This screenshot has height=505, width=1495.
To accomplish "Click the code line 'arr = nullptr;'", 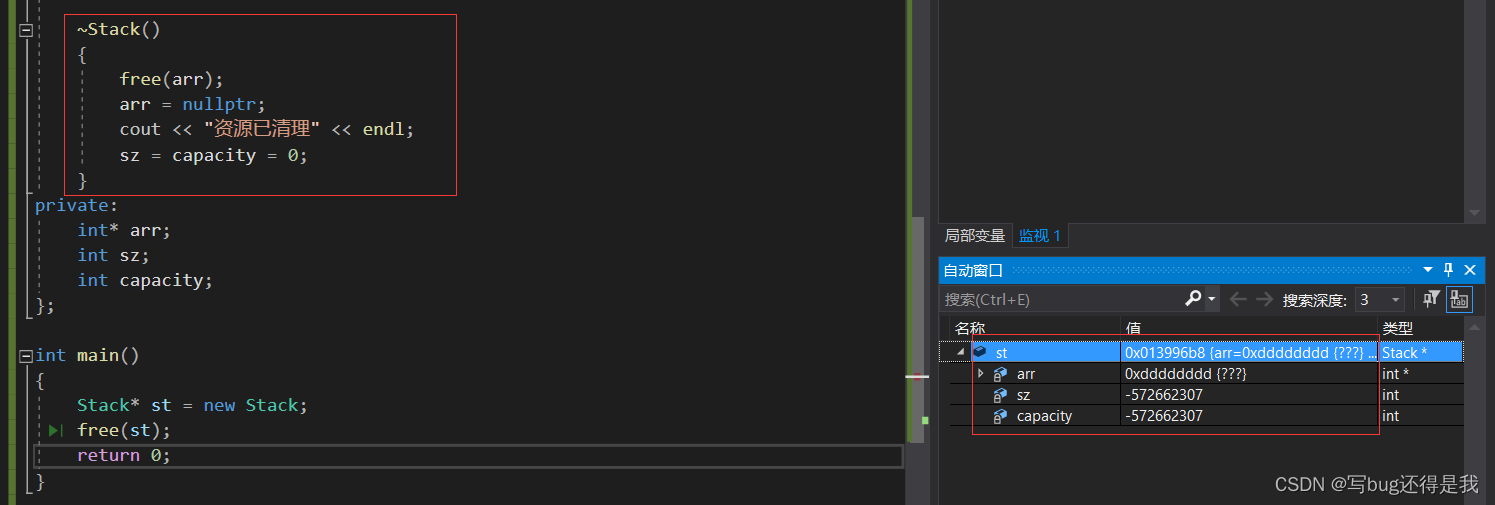I will coord(192,104).
